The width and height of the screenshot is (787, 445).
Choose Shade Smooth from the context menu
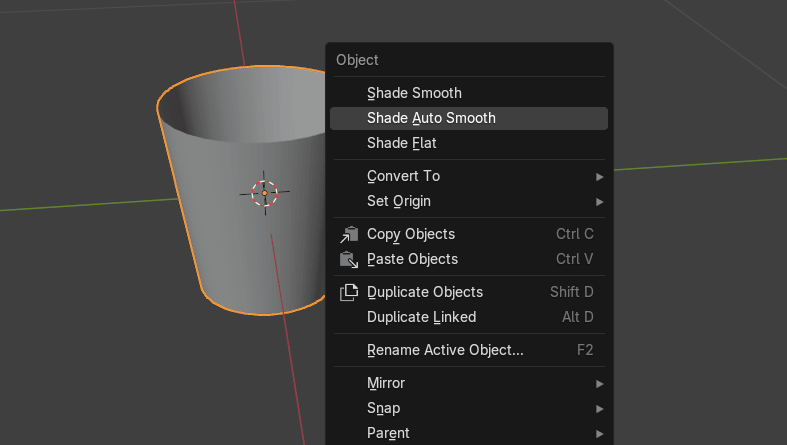pyautogui.click(x=414, y=93)
